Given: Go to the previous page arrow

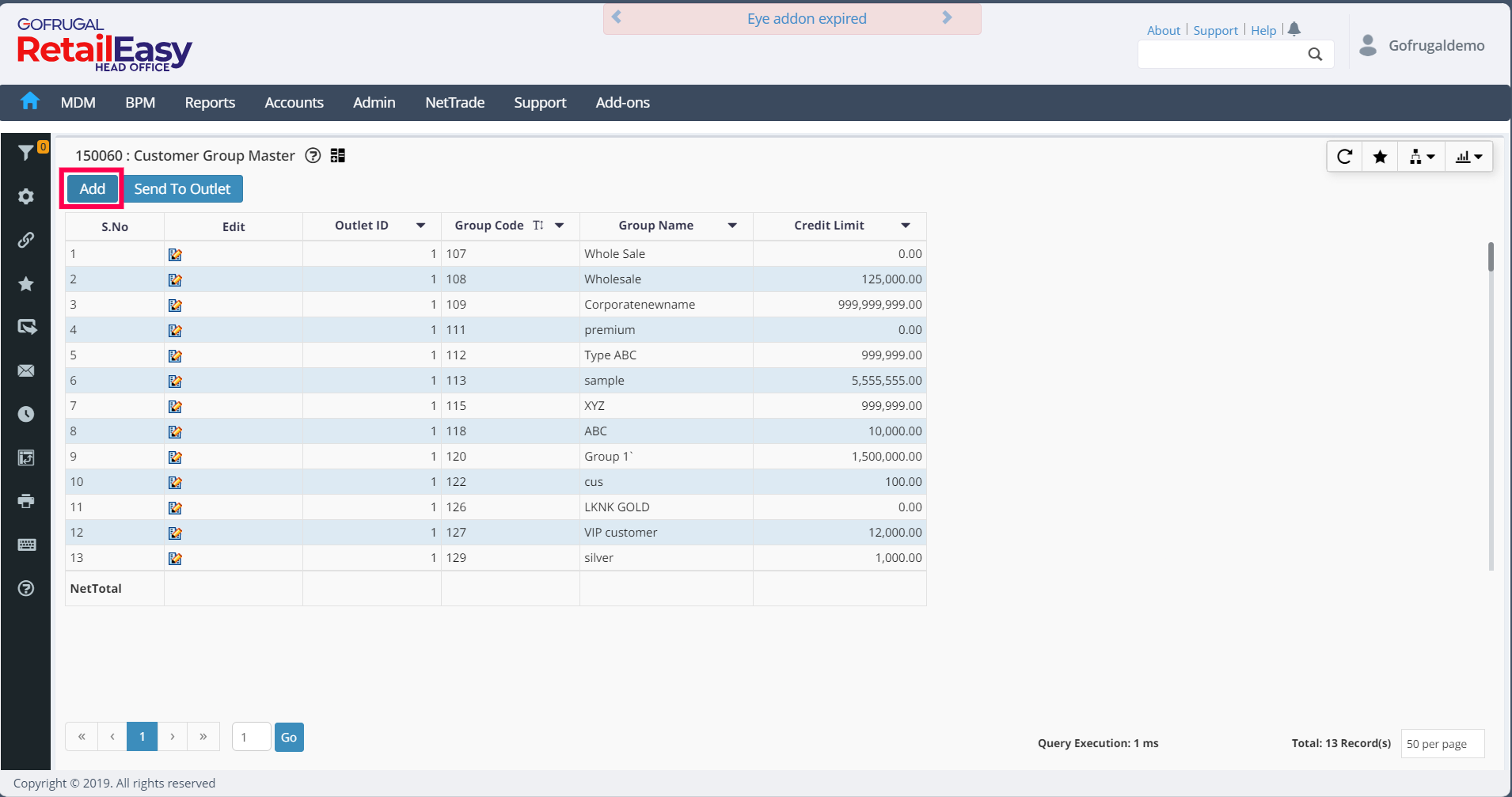Looking at the screenshot, I should point(112,737).
